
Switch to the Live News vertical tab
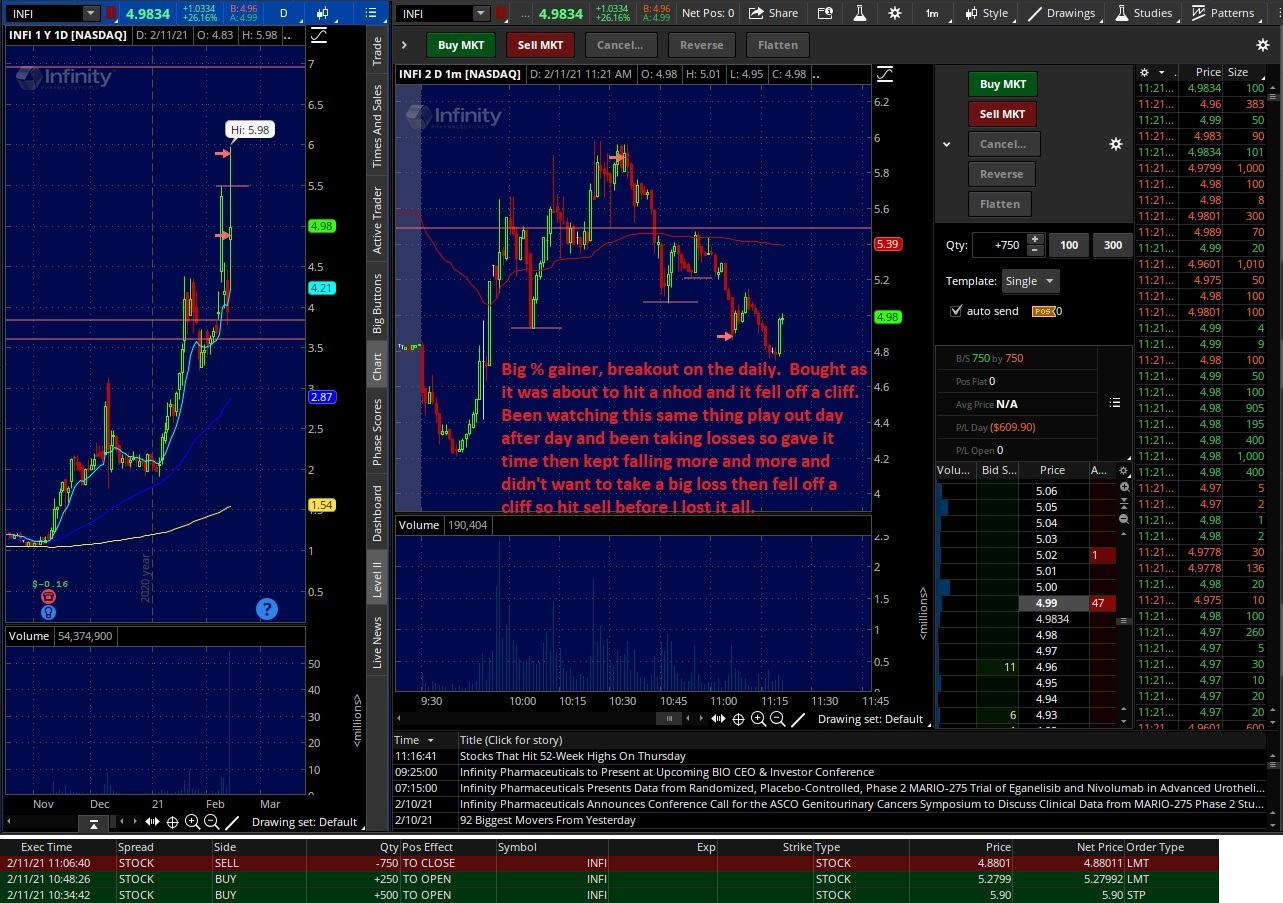click(377, 642)
